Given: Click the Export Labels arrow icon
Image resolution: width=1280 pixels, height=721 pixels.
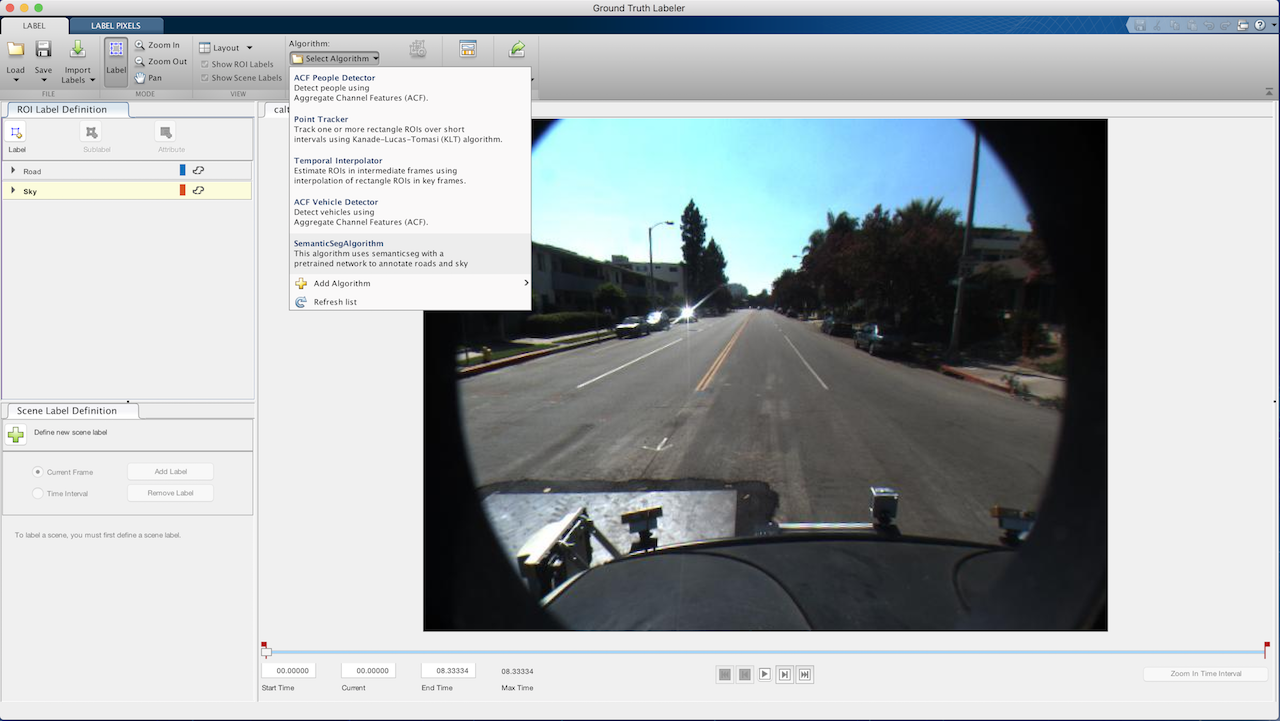Looking at the screenshot, I should 517,49.
